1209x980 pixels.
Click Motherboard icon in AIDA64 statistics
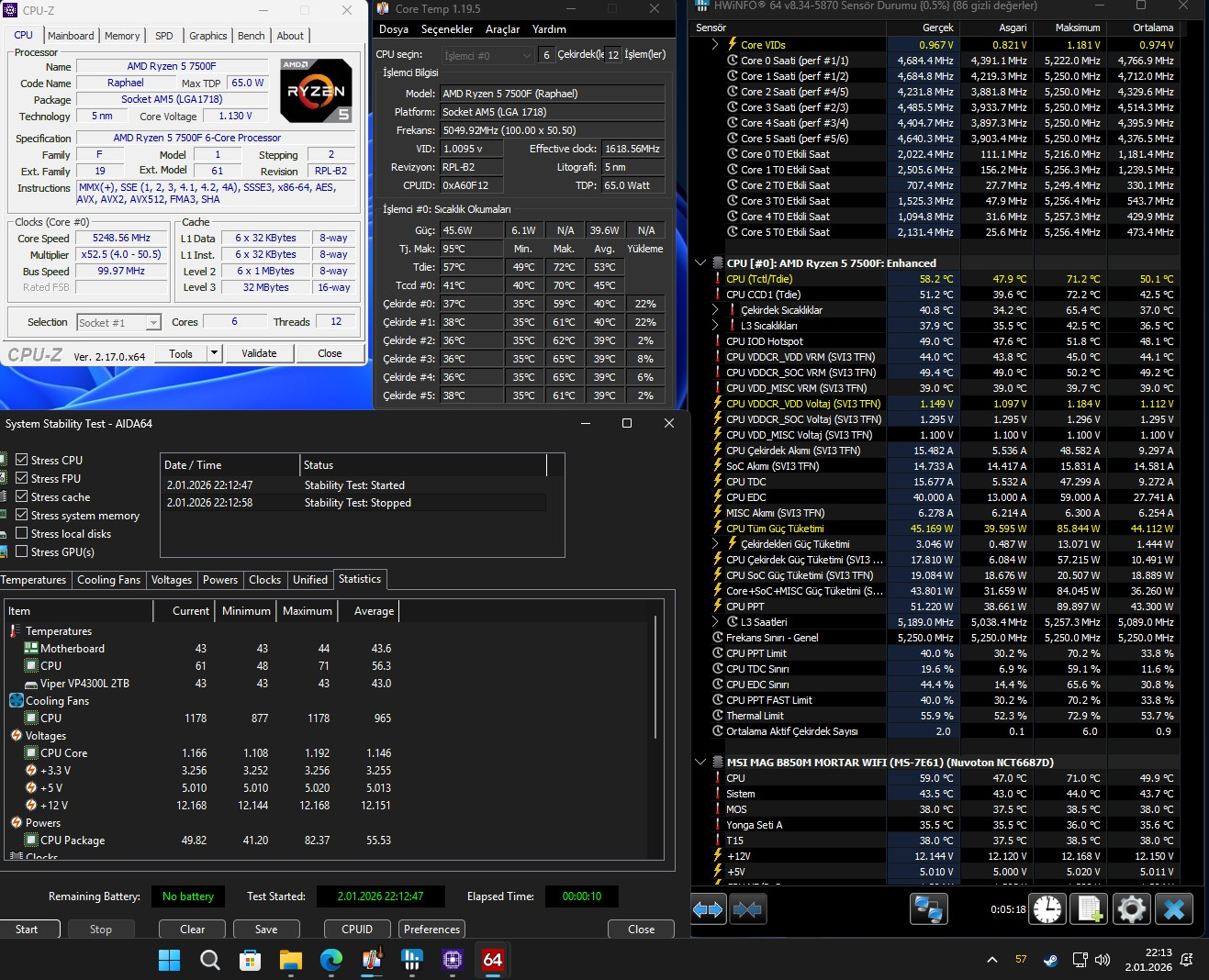(31, 649)
